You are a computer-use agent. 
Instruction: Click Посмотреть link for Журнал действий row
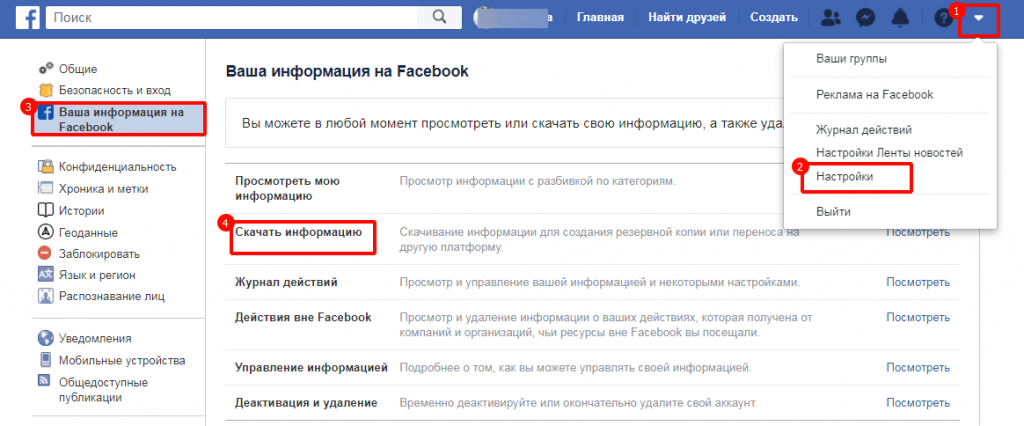tap(918, 282)
